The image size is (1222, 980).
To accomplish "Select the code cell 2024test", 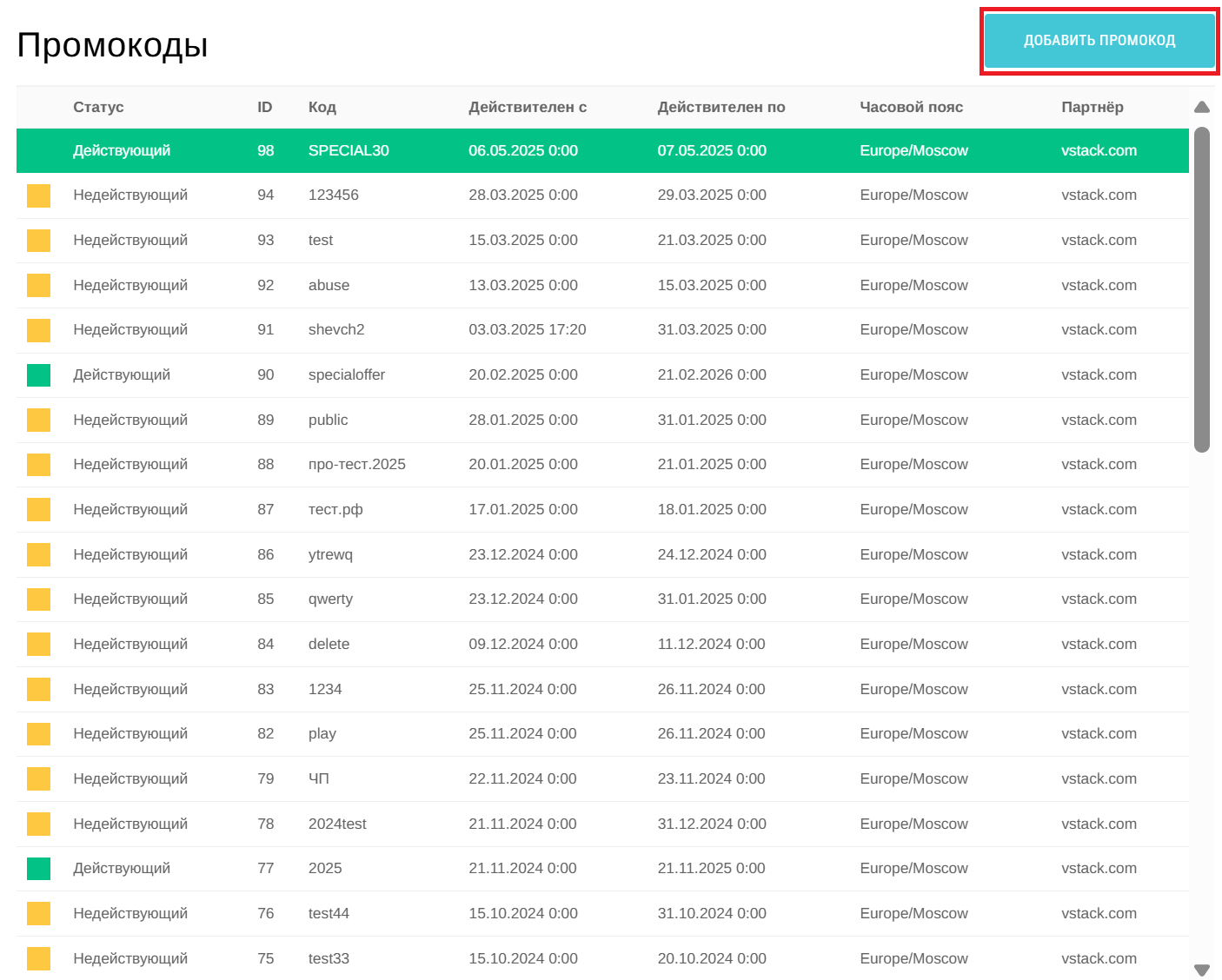I will pos(337,824).
